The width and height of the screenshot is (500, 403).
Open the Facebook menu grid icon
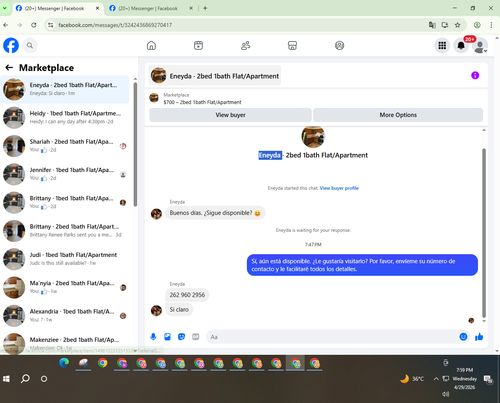click(x=442, y=46)
